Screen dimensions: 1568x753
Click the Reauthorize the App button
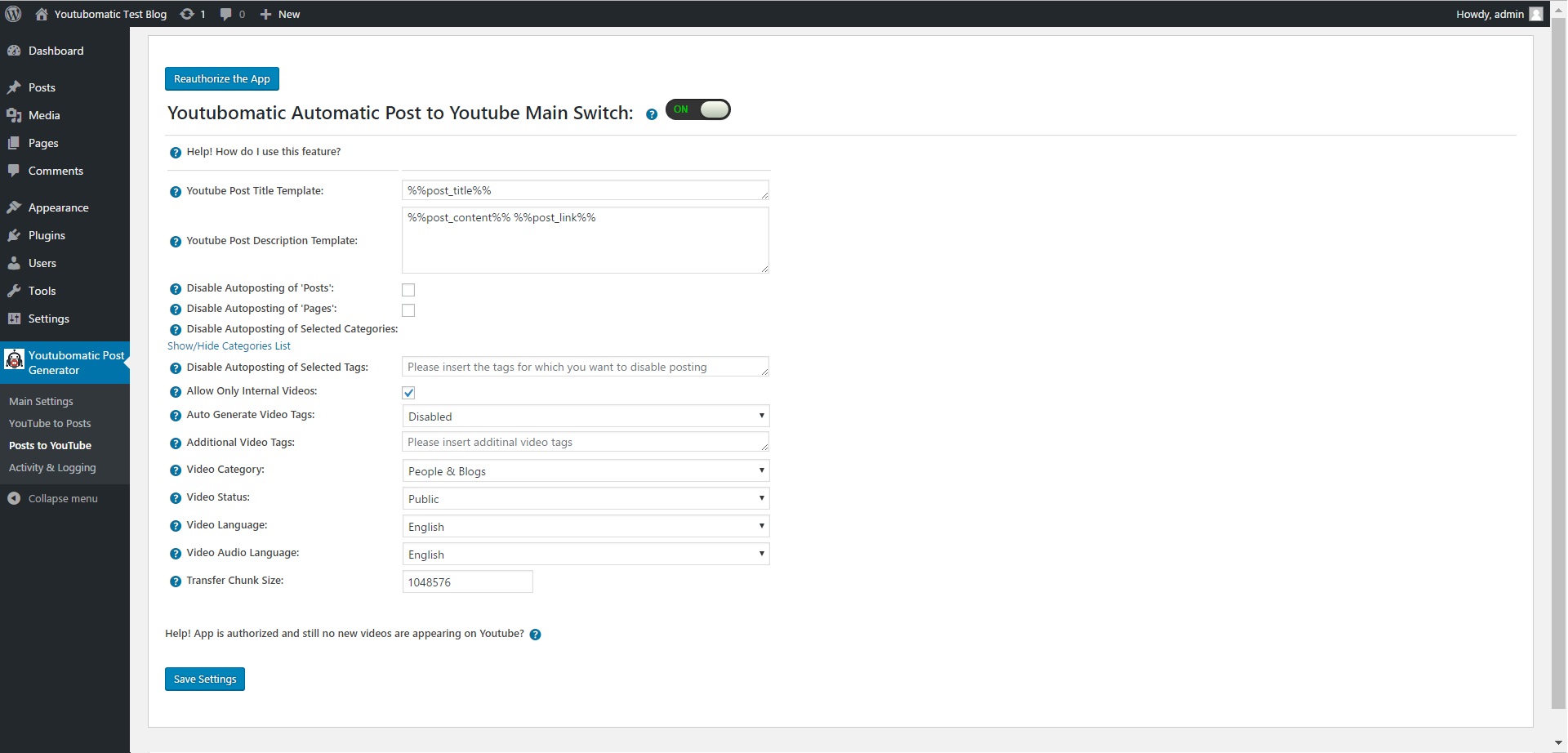click(221, 78)
